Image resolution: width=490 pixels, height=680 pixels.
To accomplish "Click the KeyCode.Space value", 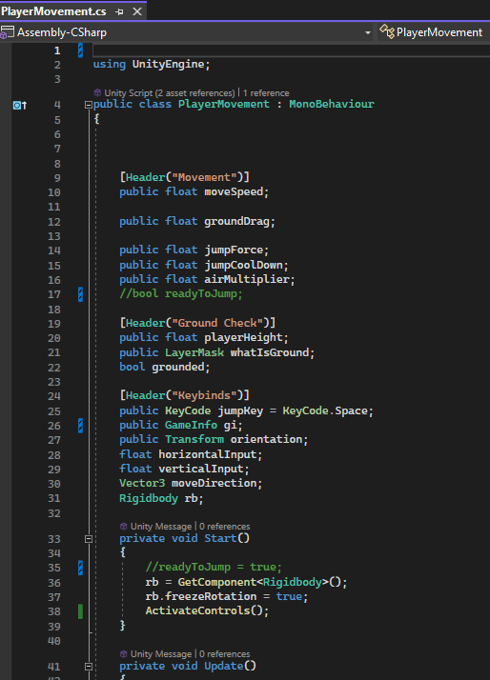I will click(x=325, y=411).
